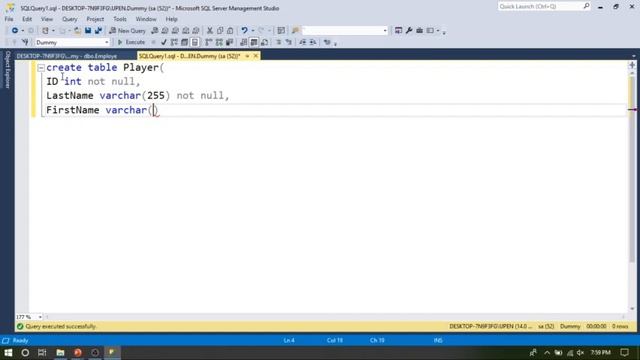Paste from clipboard
The width and height of the screenshot is (640, 360).
pos(230,31)
